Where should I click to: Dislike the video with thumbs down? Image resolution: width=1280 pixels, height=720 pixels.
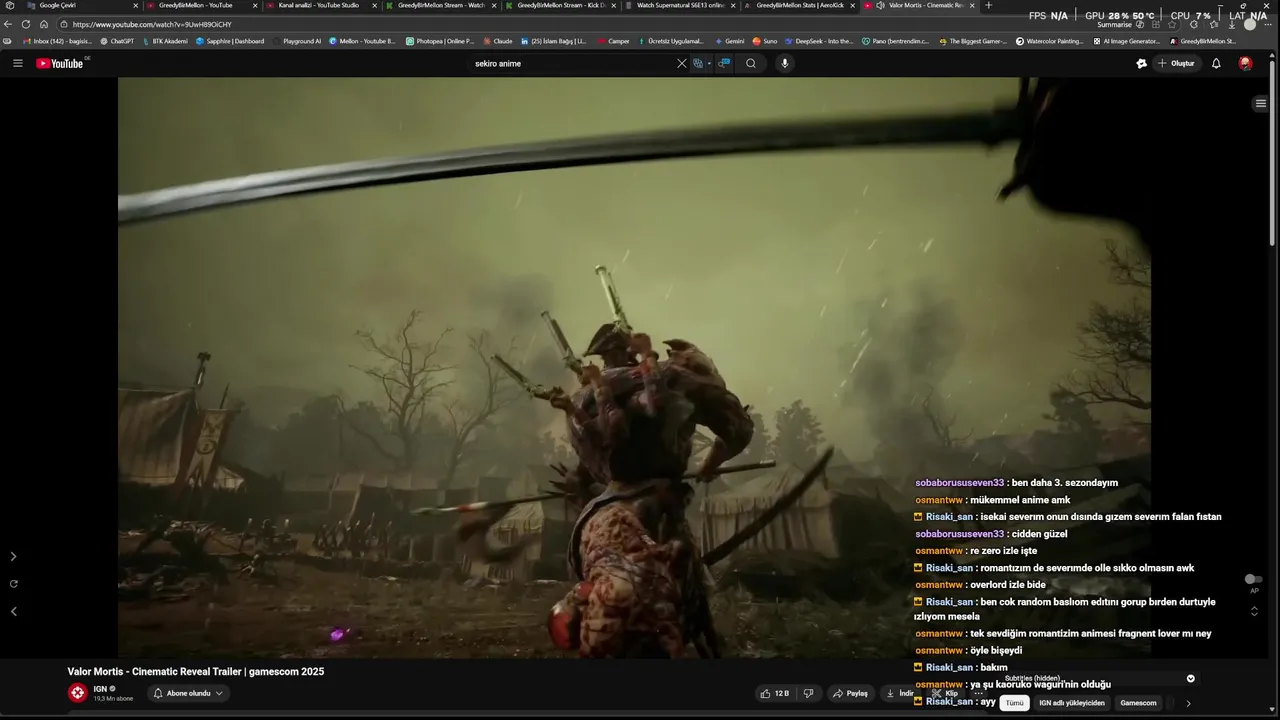pyautogui.click(x=809, y=693)
